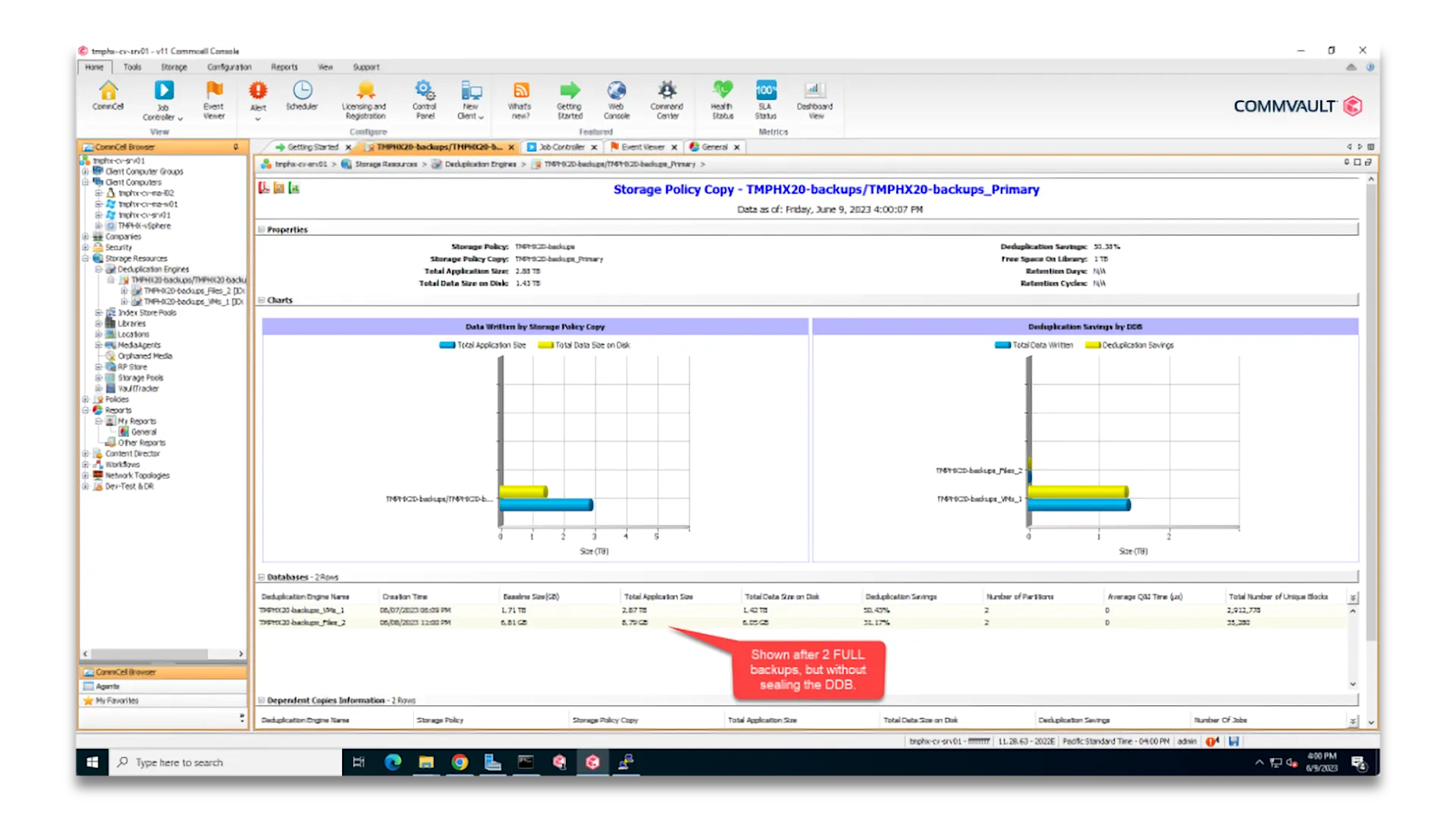Collapse the Deduplication Engines node
The width and height of the screenshot is (1456, 819).
99,269
